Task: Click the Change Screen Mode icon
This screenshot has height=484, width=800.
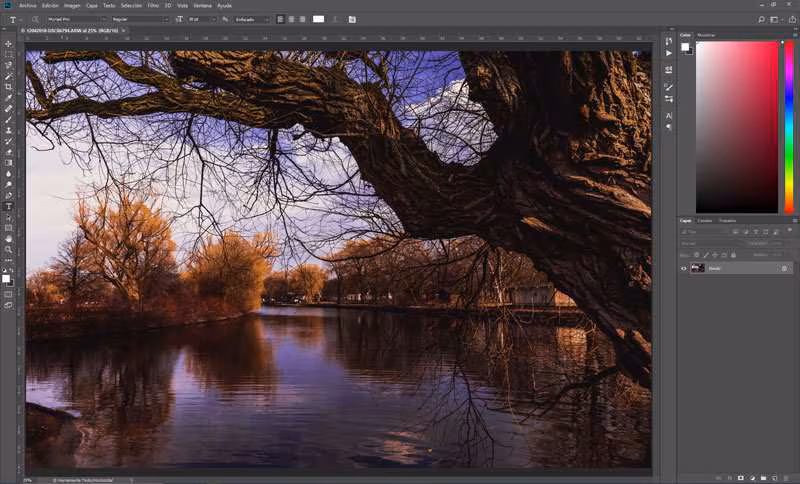Action: click(8, 305)
